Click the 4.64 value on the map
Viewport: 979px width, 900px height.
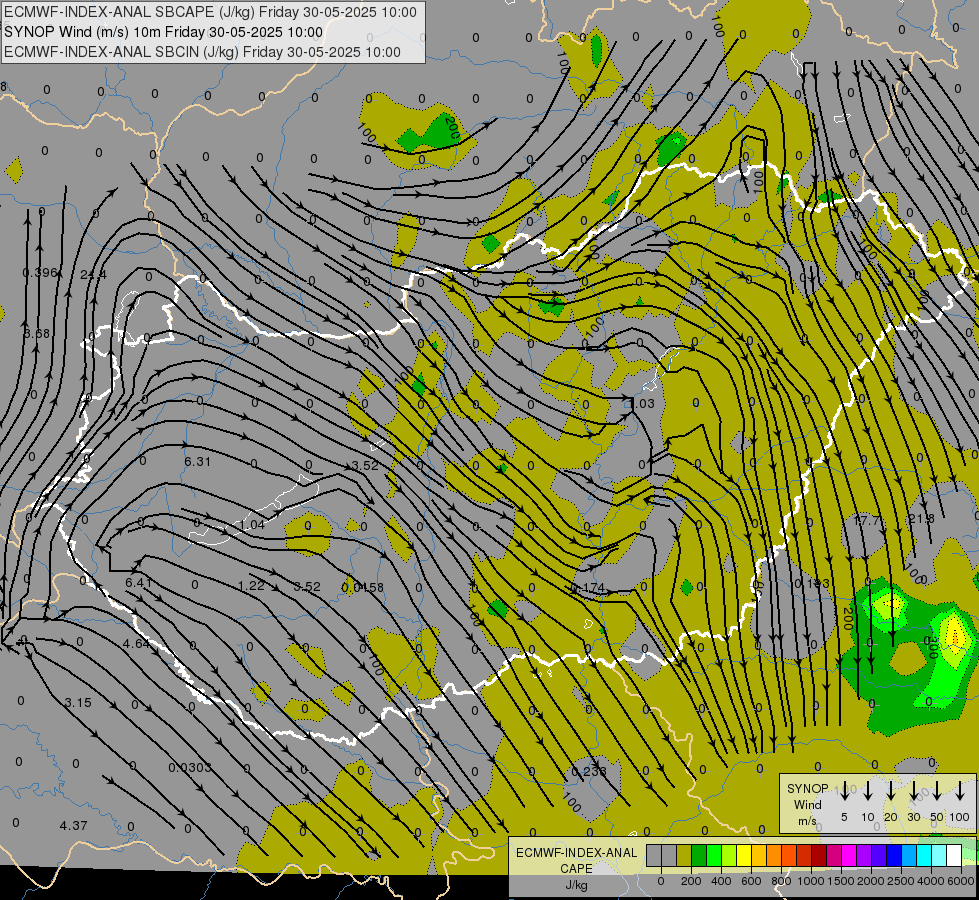click(x=136, y=643)
